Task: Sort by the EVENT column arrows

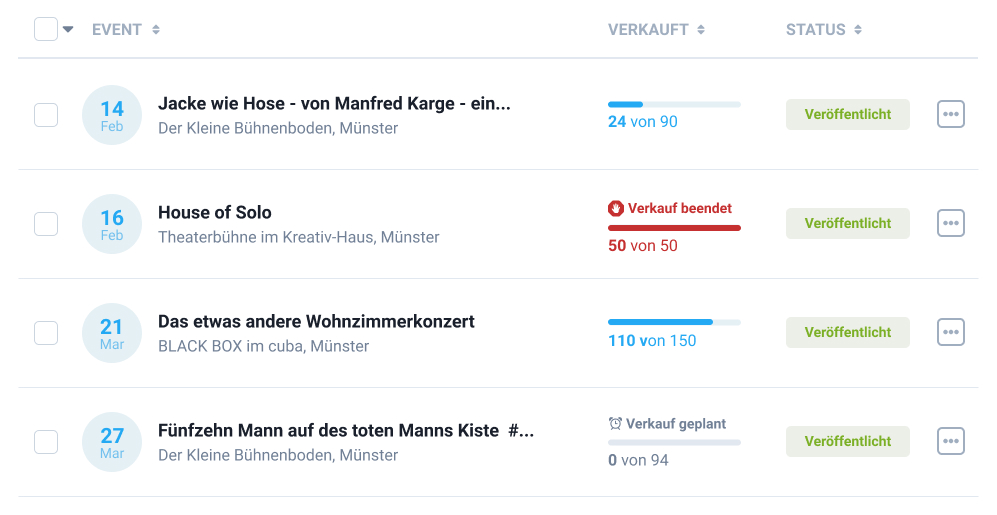Action: pyautogui.click(x=156, y=30)
